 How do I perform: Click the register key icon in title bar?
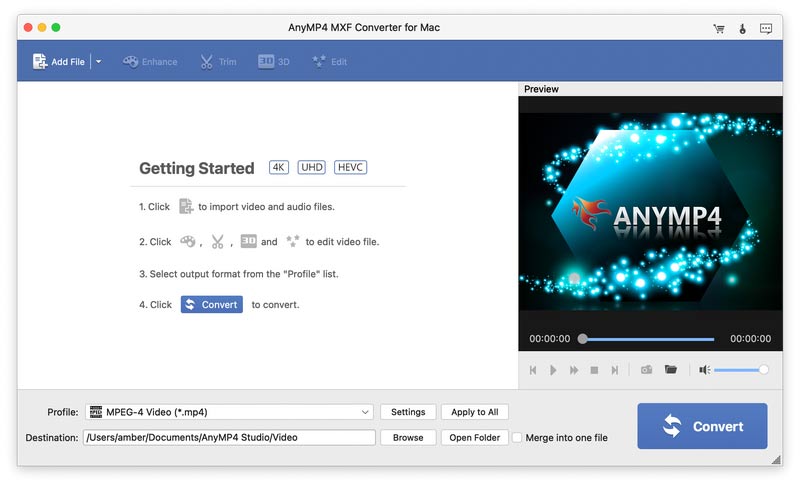(742, 29)
